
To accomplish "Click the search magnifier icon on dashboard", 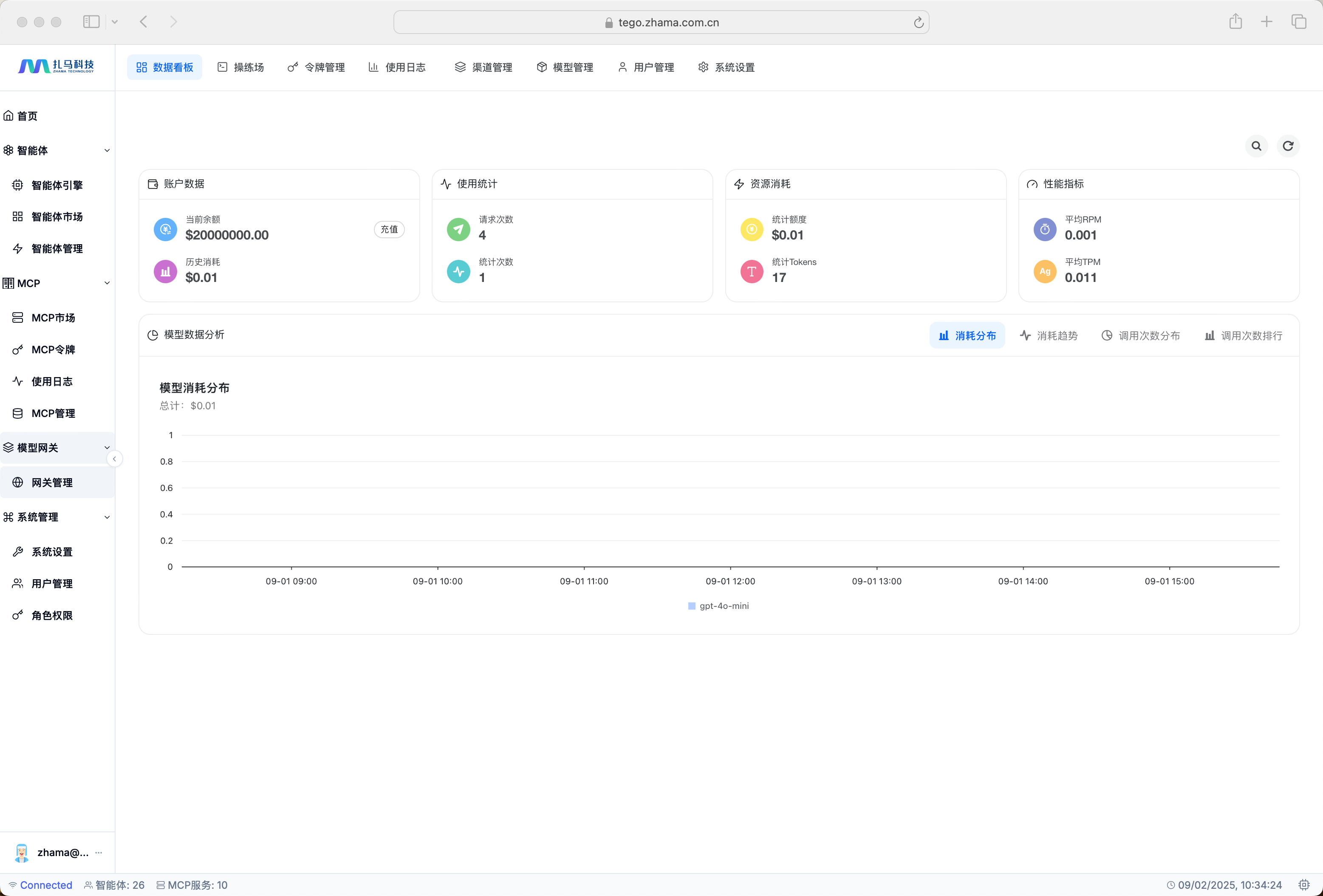I will (x=1256, y=146).
